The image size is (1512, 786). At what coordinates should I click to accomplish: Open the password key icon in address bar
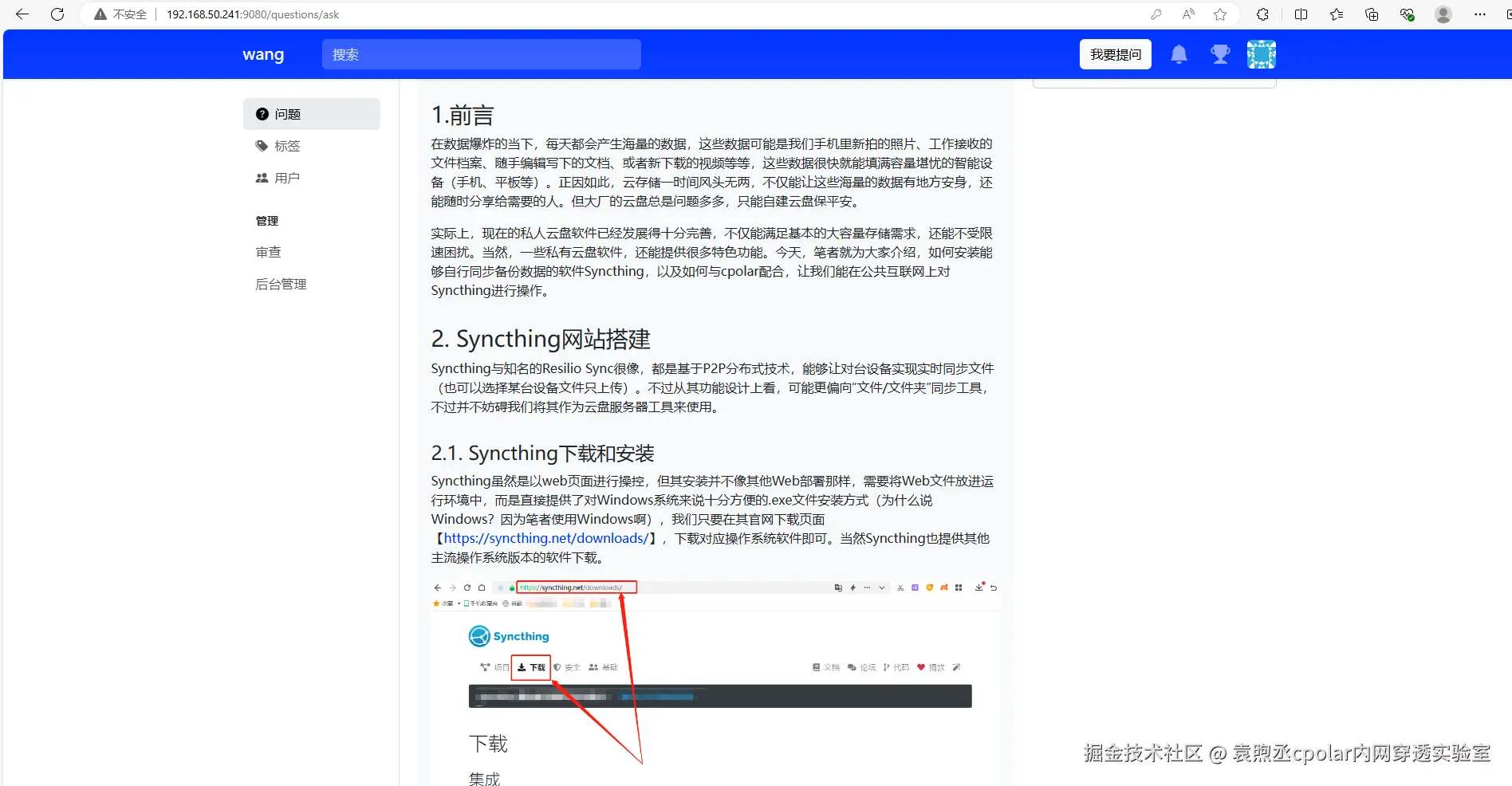[x=1156, y=14]
